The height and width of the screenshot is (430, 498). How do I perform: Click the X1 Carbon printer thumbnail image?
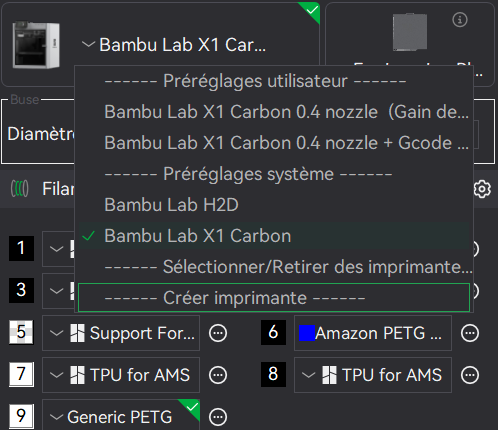[36, 45]
